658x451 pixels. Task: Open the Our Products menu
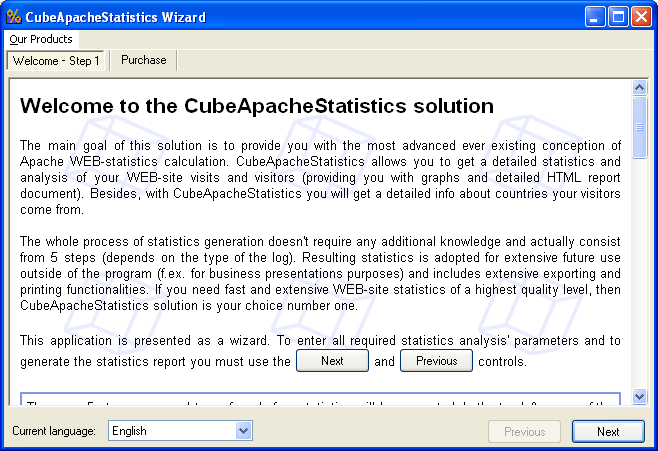point(41,39)
